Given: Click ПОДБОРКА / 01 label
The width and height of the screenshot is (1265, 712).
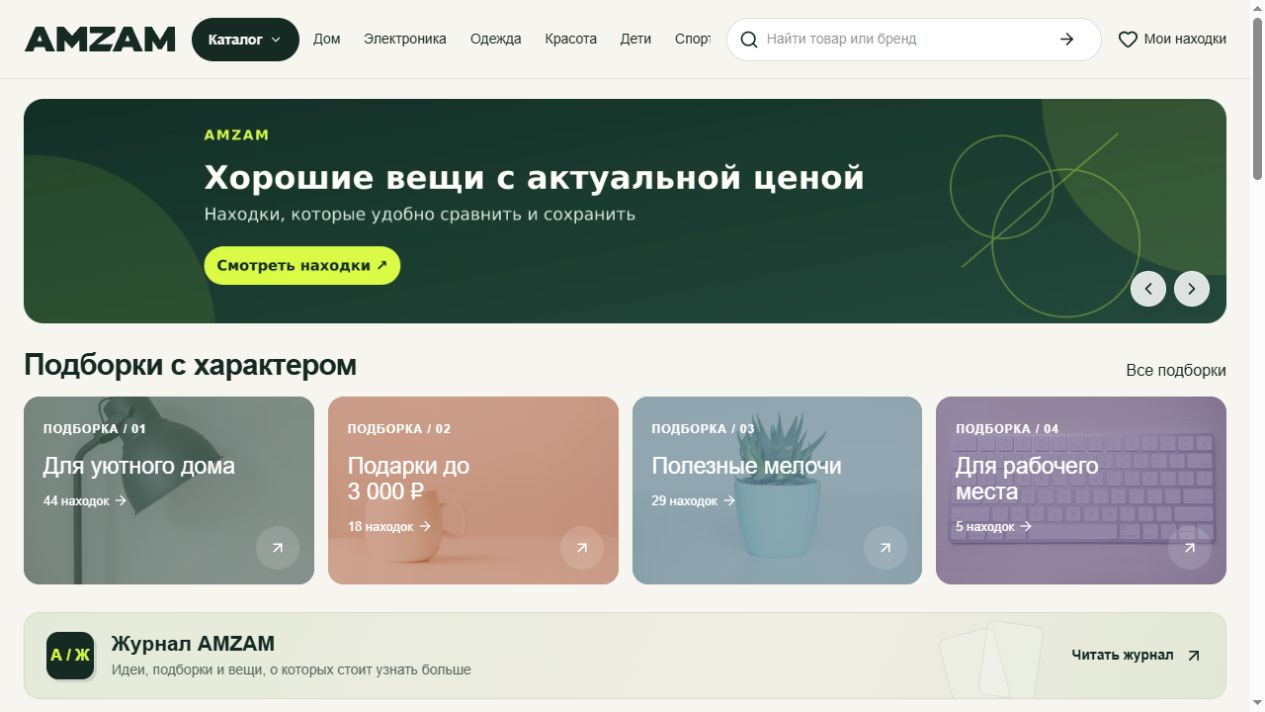Looking at the screenshot, I should point(94,429).
